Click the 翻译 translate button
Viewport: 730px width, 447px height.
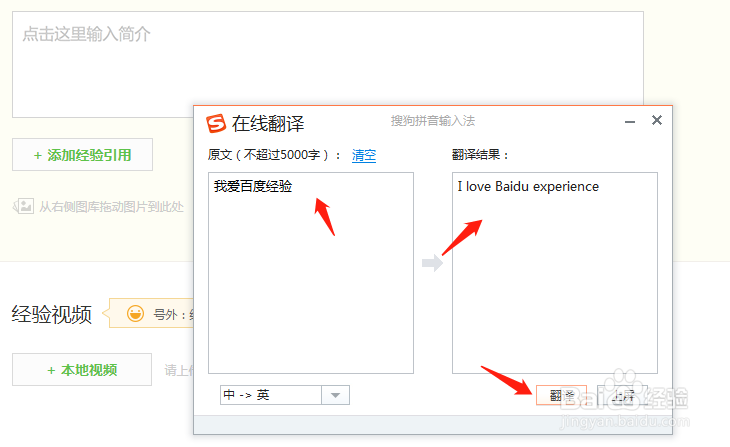click(x=561, y=395)
